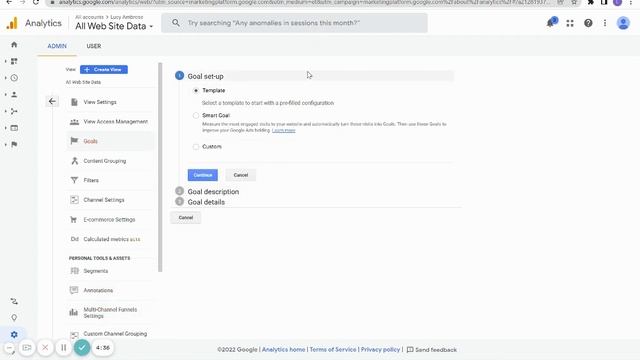
Task: Click the Google Analytics logo
Action: [x=12, y=23]
